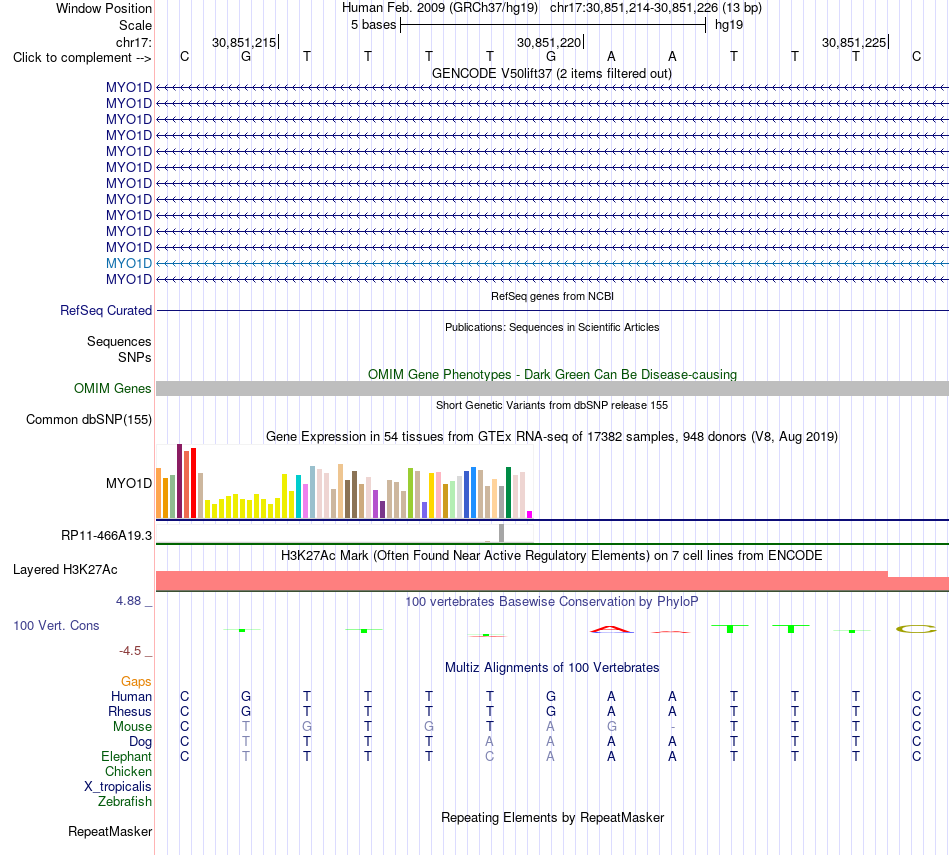The width and height of the screenshot is (950, 855).
Task: Select the 'Zebrafish' species row label
Action: tap(125, 801)
